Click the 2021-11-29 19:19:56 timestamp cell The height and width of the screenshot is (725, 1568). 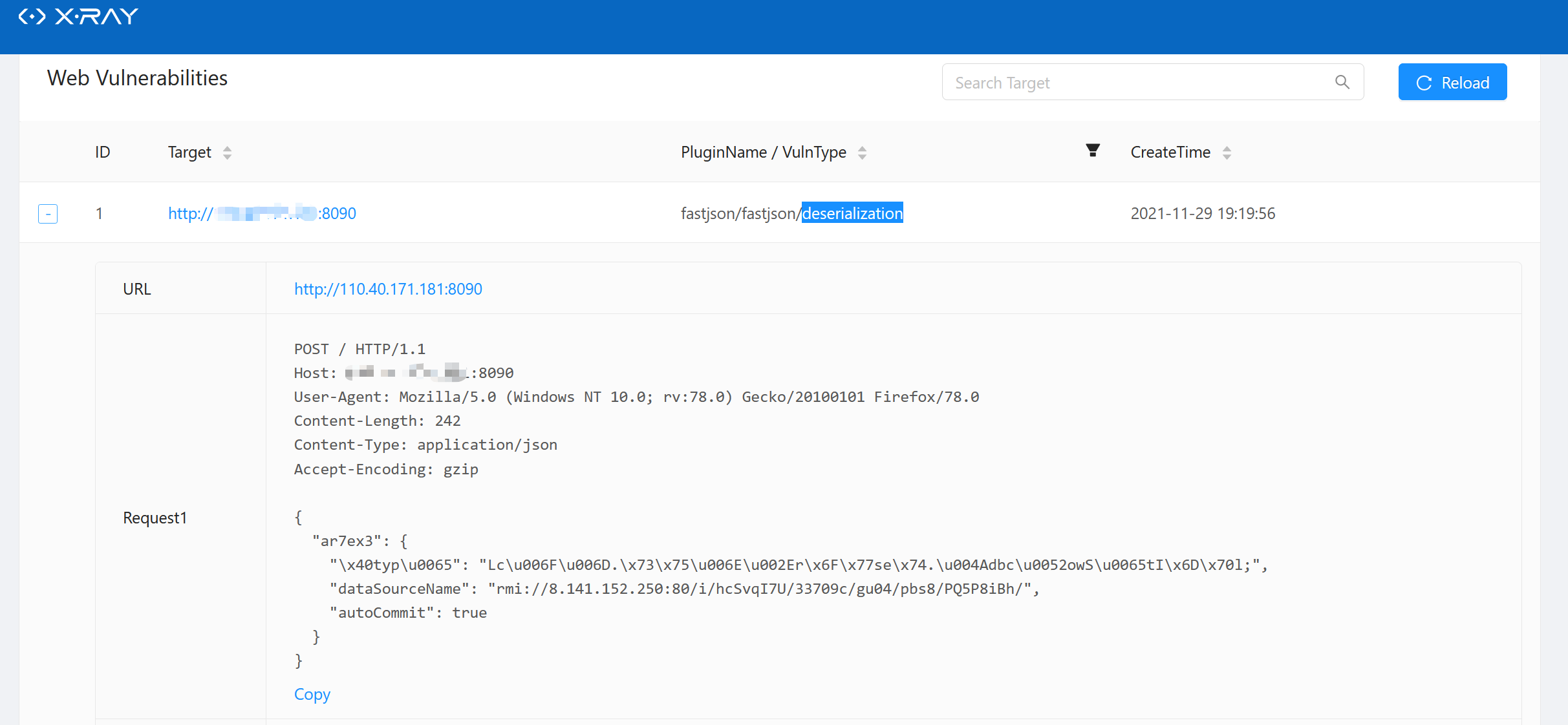[1203, 213]
